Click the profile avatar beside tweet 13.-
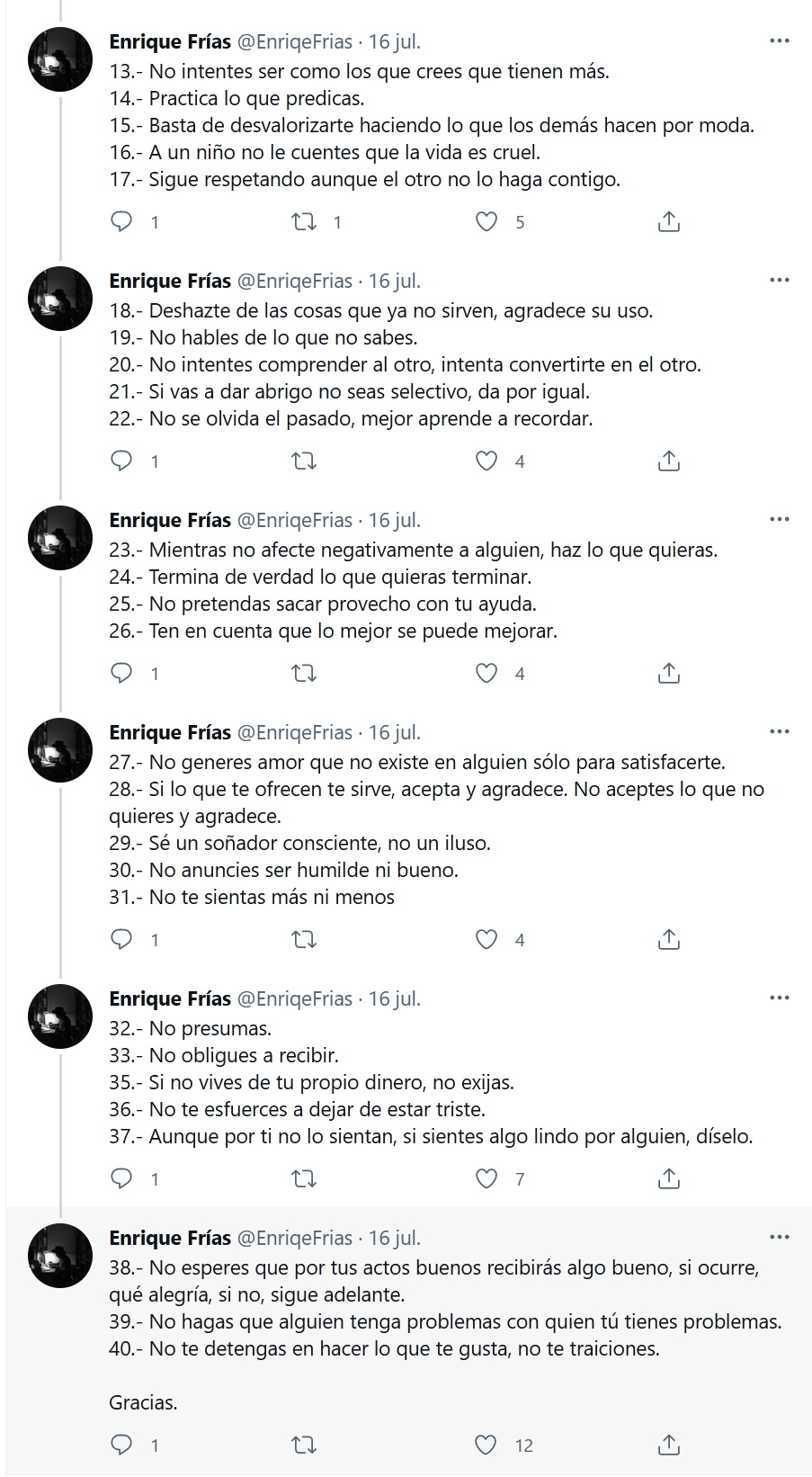Viewport: 812px width, 1477px height. (61, 59)
